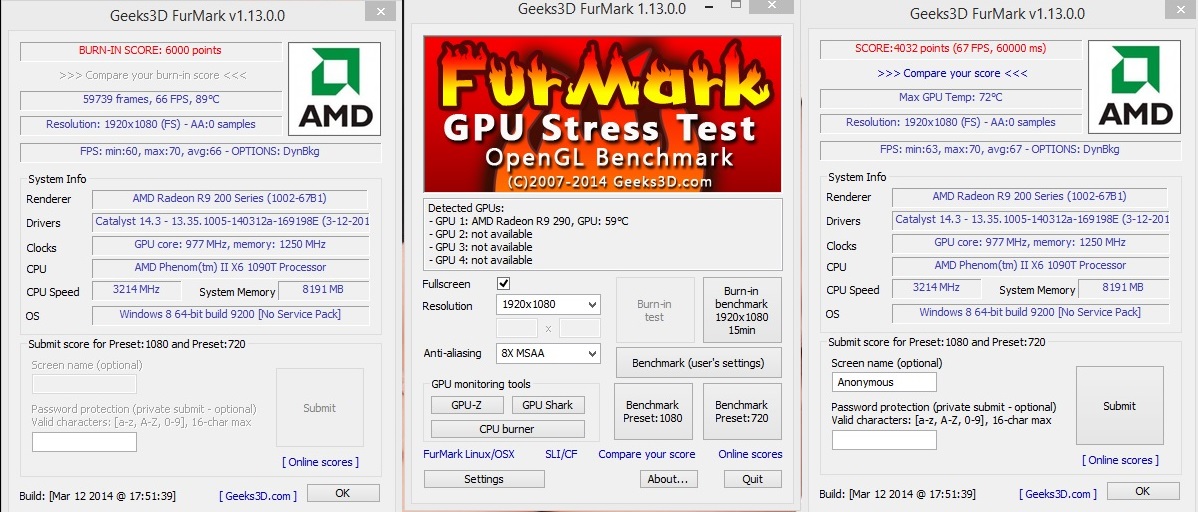1198x512 pixels.
Task: Click Windows 8 64-bit OS value in benchmark window
Action: 1030,313
